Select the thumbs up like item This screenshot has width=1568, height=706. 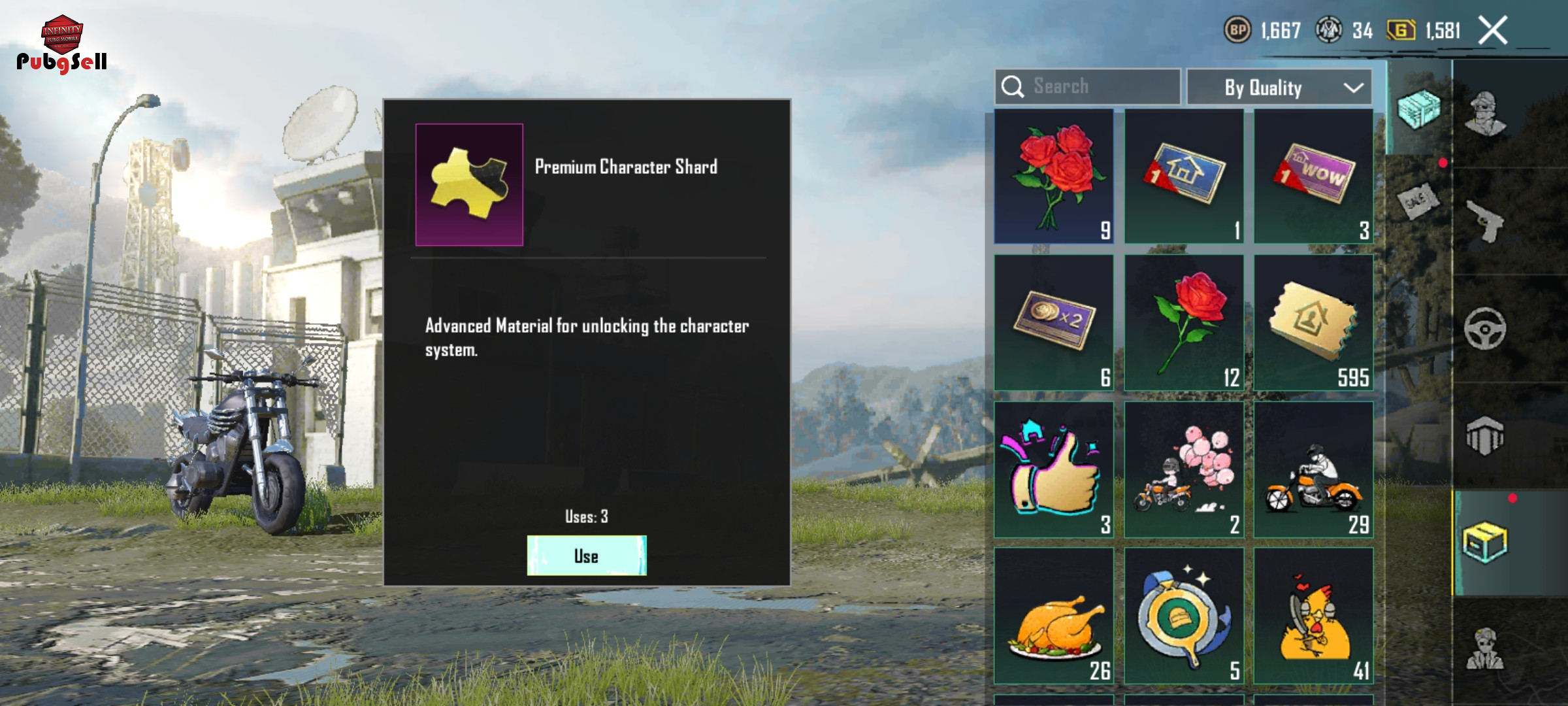(x=1054, y=470)
